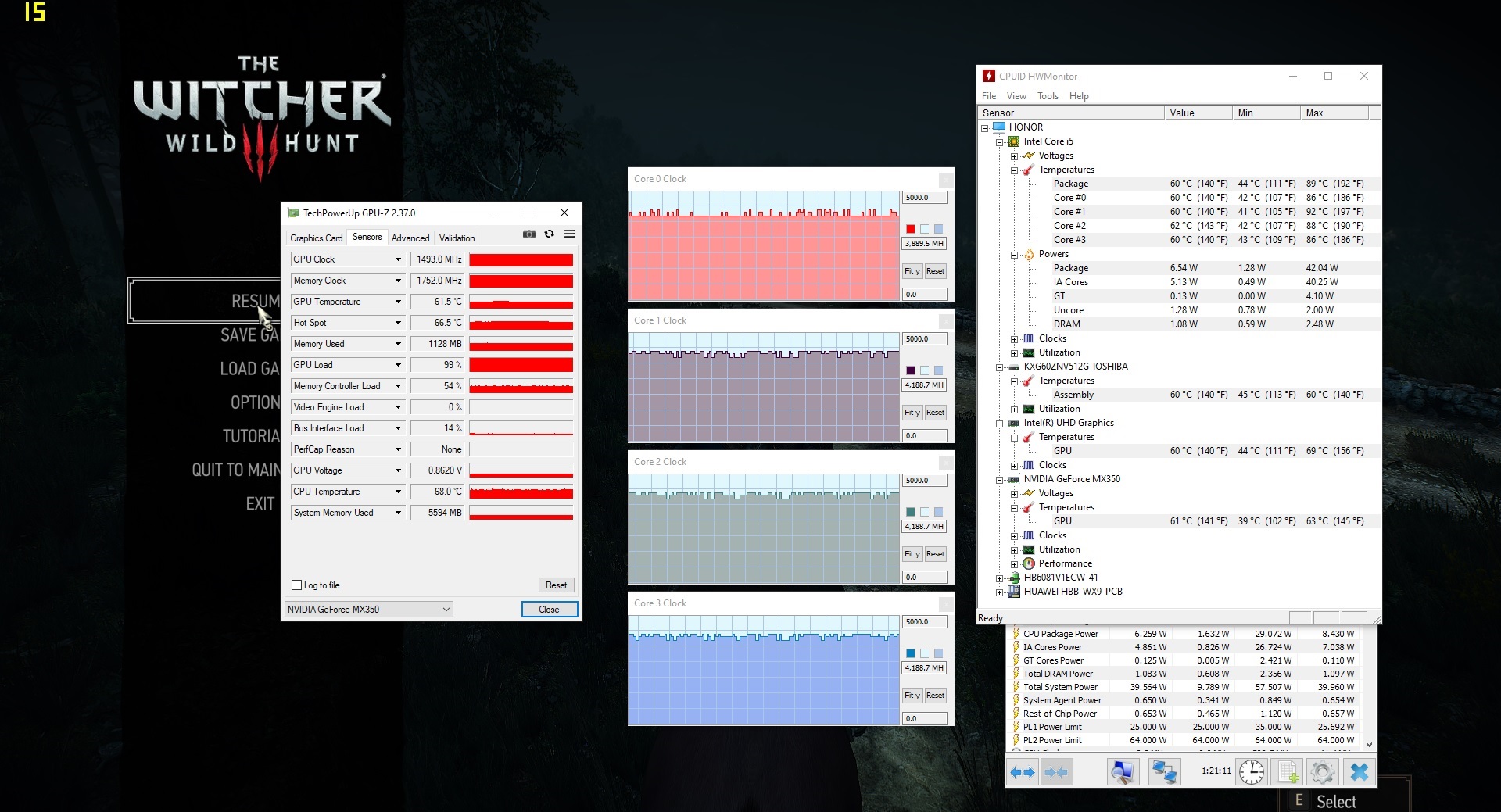Screen dimensions: 1501x812
Task: Close the Core 2 Clock graph window
Action: (x=945, y=462)
